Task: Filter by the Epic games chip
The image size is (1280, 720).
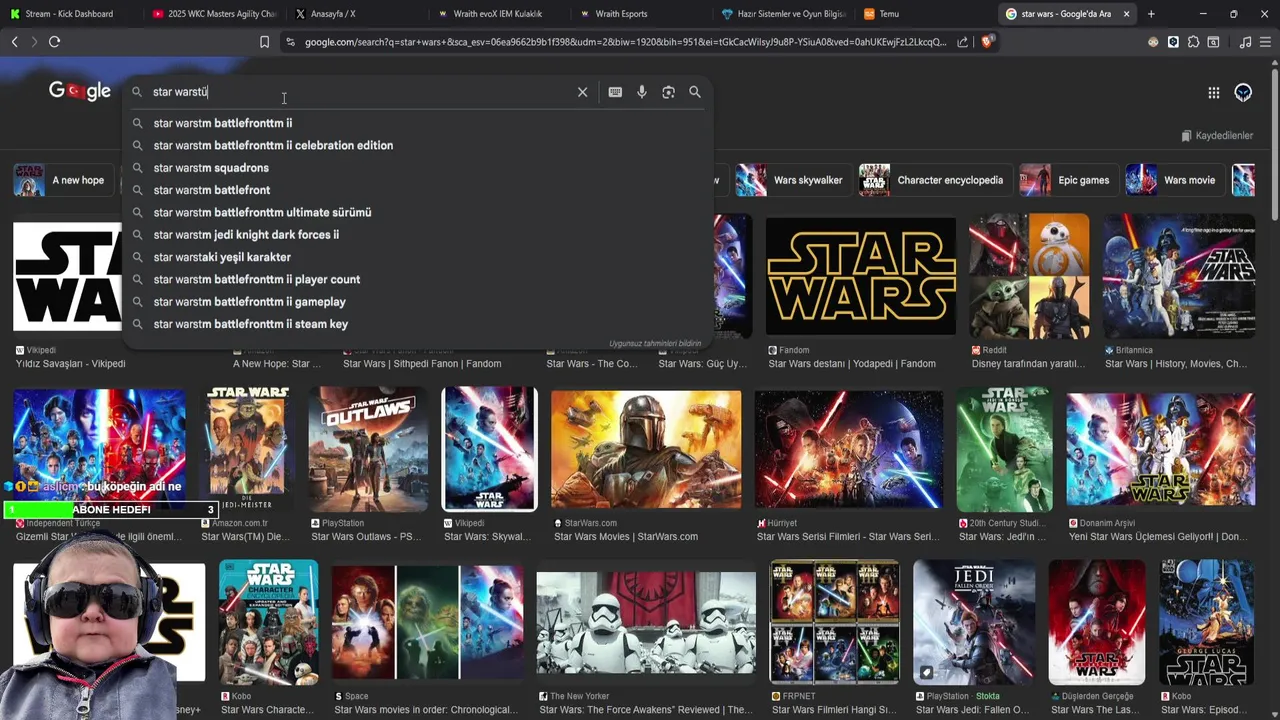Action: coord(1068,180)
